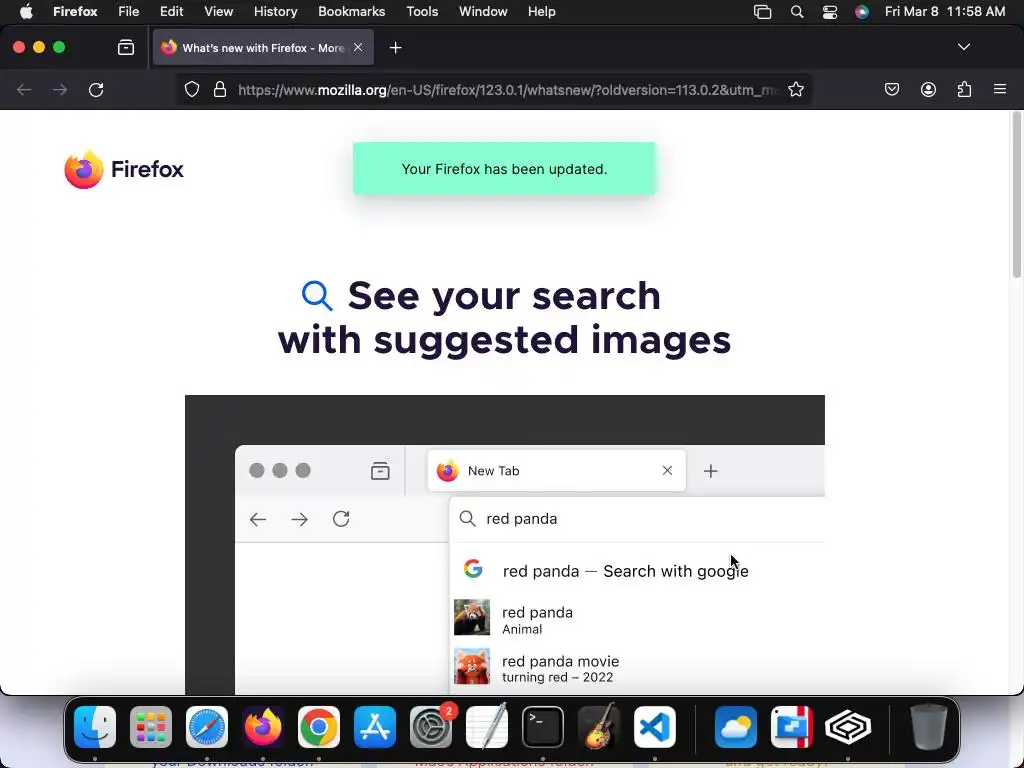Open the App Store from the Dock
The image size is (1024, 768).
click(375, 727)
